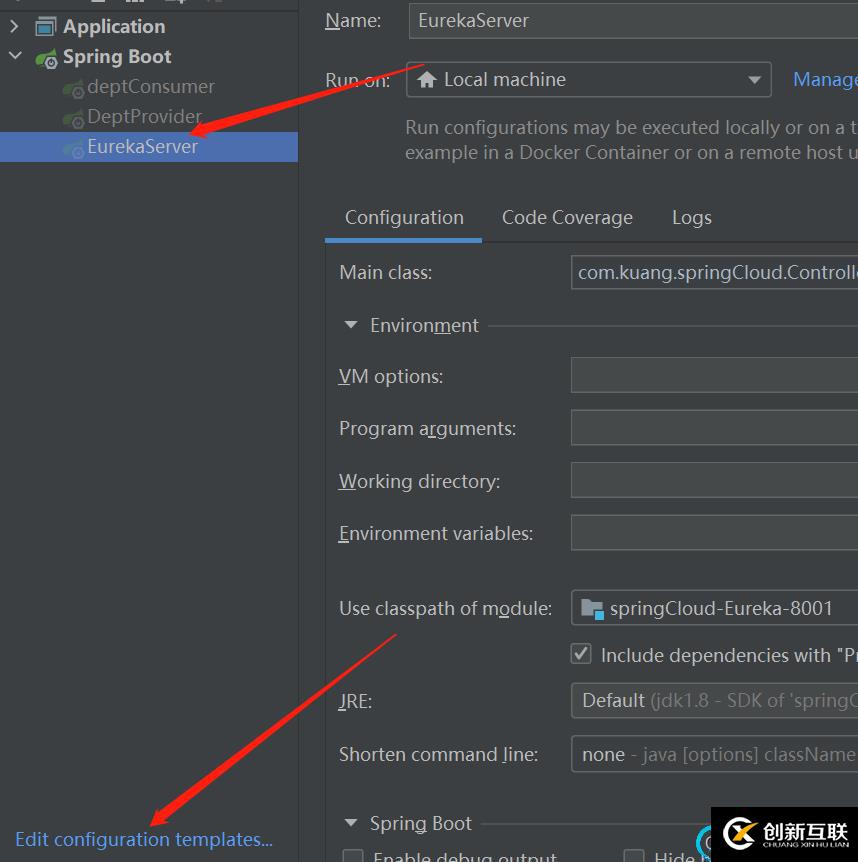Click into the VM options field

click(715, 375)
